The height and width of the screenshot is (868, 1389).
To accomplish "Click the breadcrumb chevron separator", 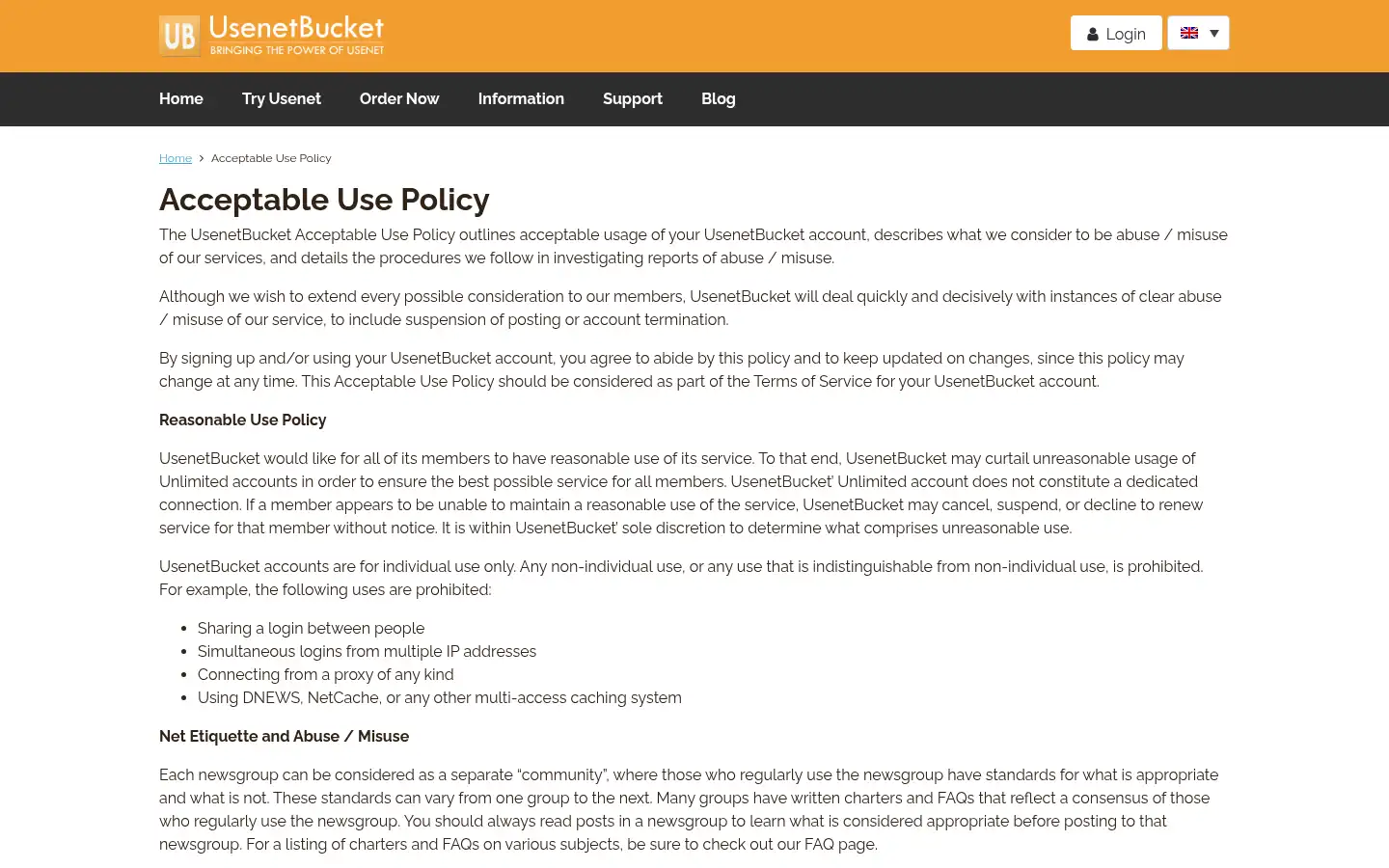I will [x=202, y=158].
